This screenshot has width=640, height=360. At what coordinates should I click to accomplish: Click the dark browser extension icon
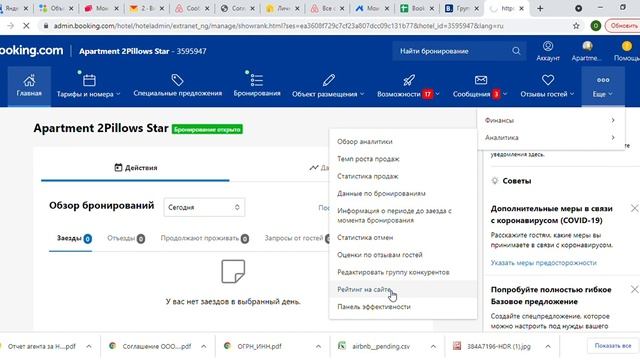pyautogui.click(x=578, y=8)
